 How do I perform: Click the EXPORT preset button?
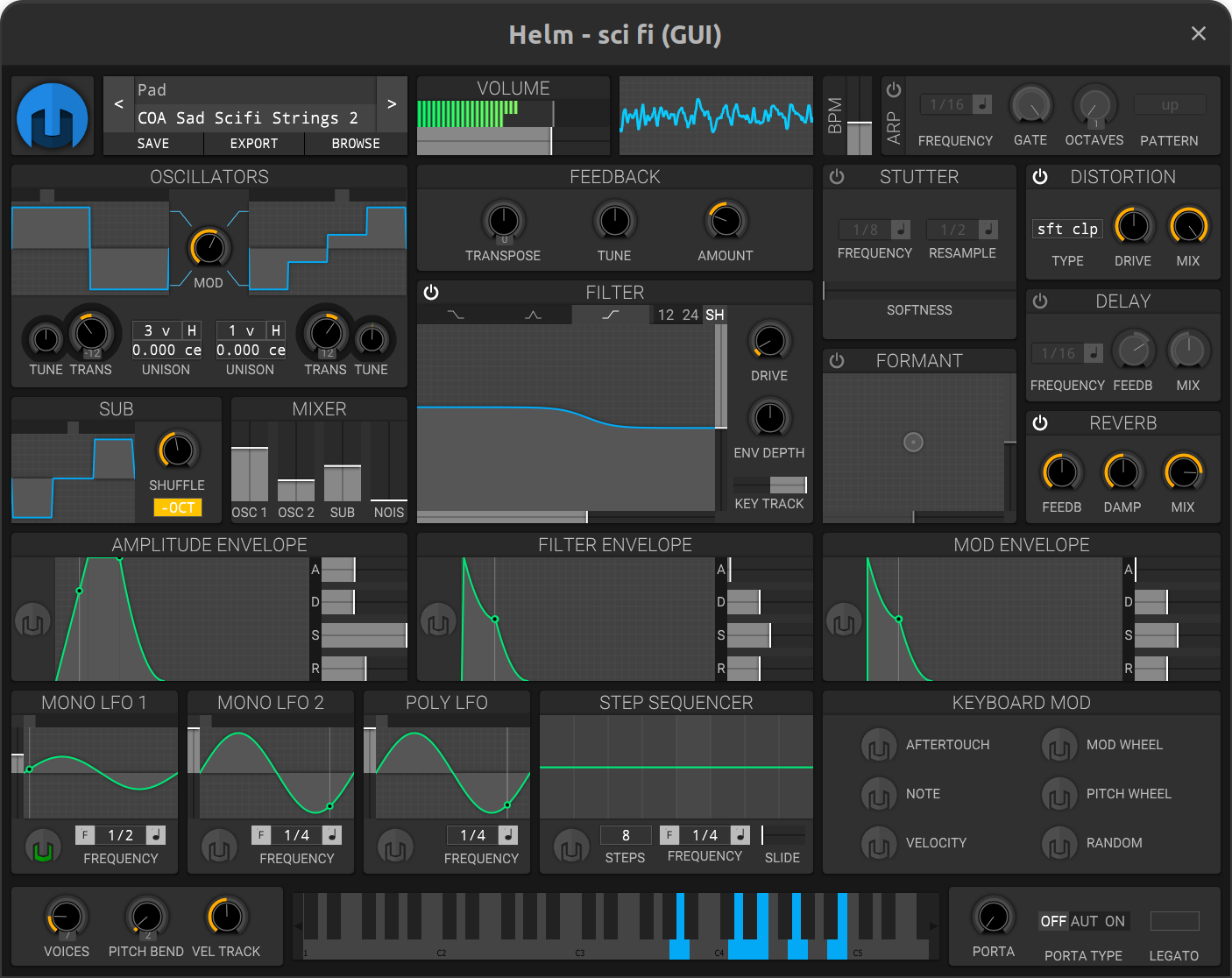pos(254,144)
